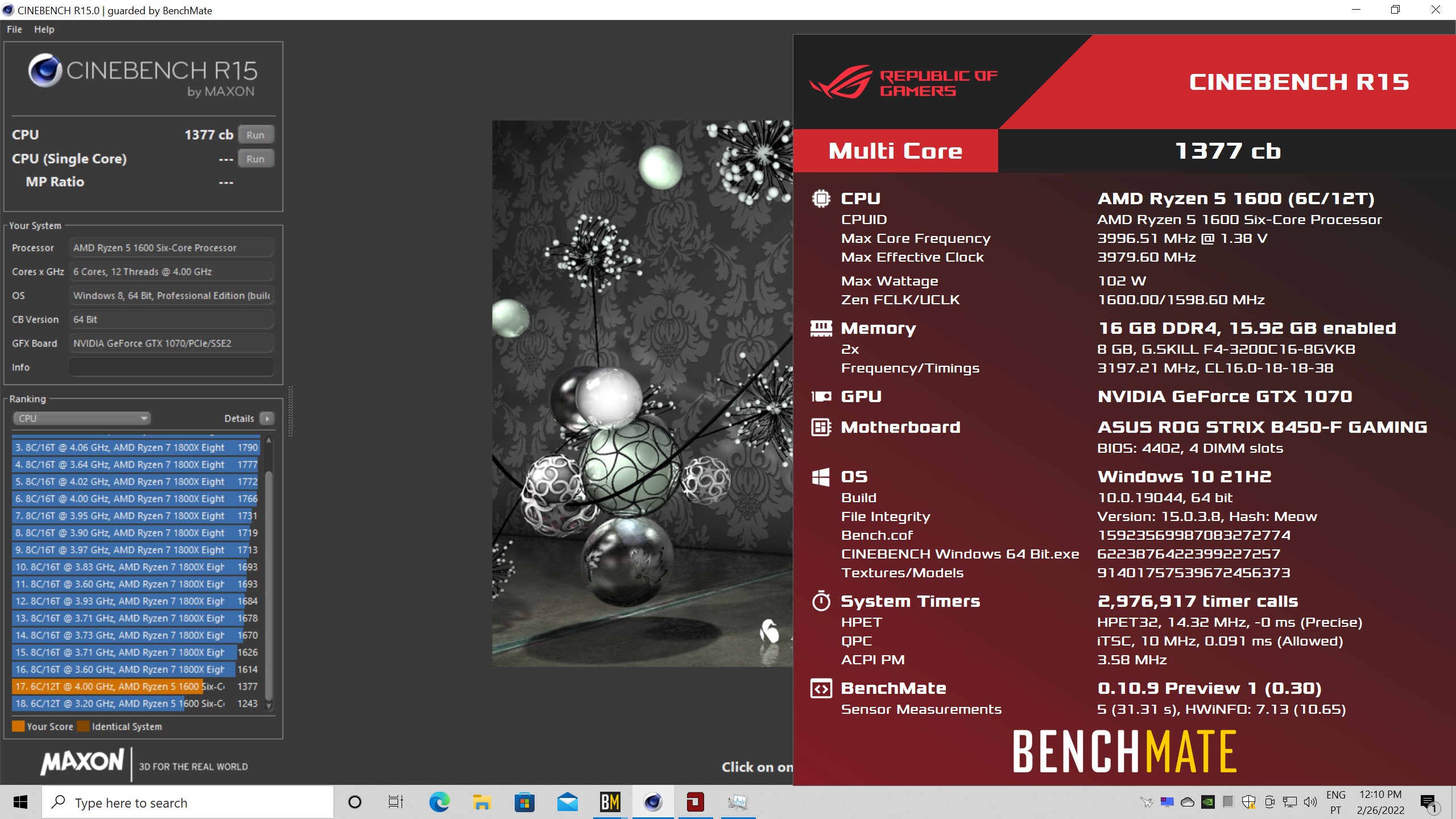Viewport: 1456px width, 819px height.
Task: Click the 1377 cb Multi Core score
Action: (1227, 151)
